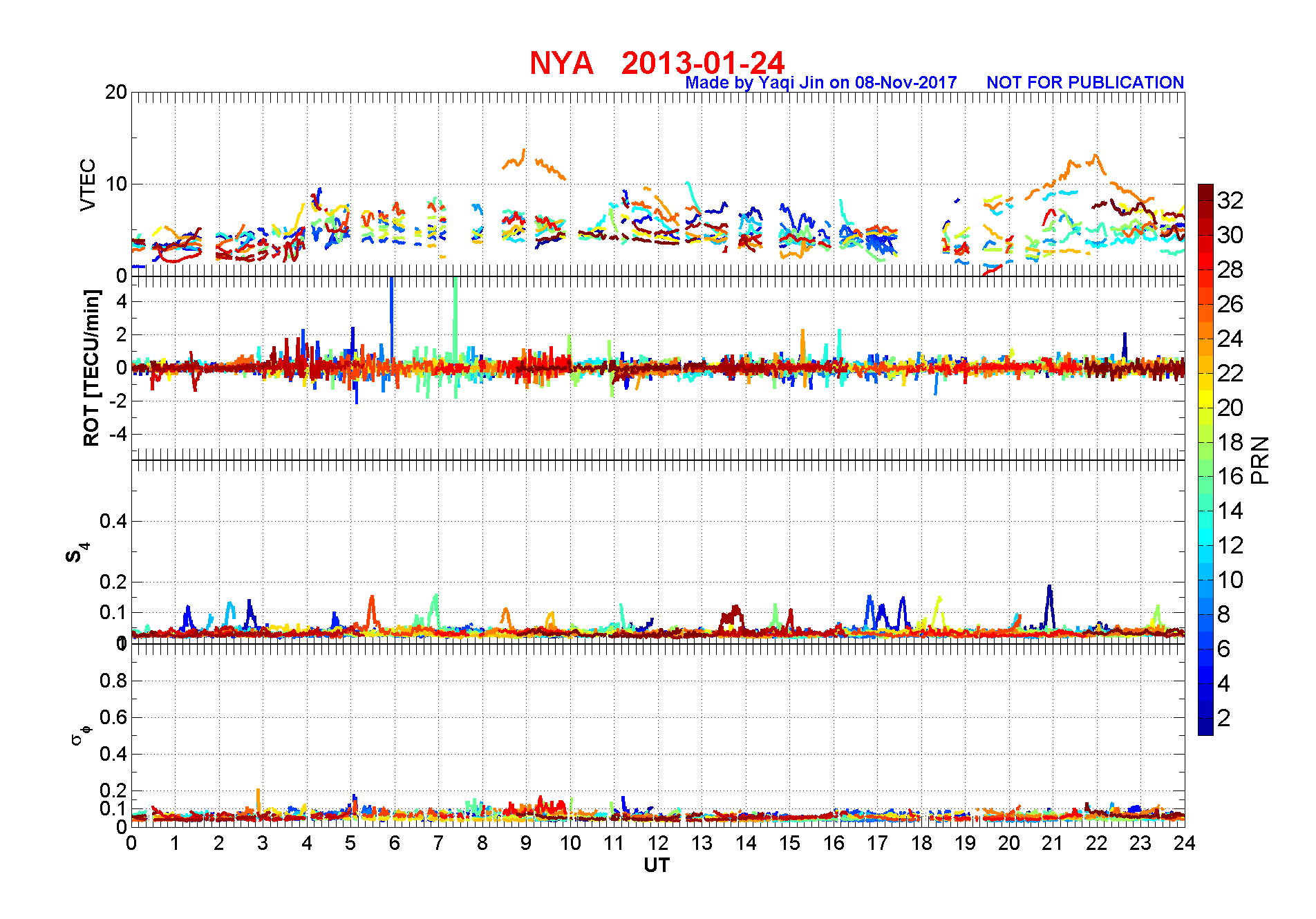
Task: Click the "12" tick label on the UT axis
Action: click(x=657, y=843)
